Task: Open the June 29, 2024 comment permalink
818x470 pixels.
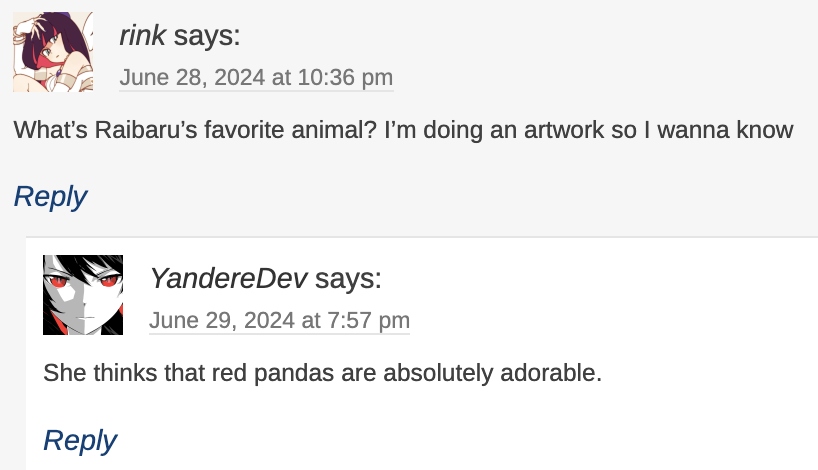Action: click(x=280, y=320)
